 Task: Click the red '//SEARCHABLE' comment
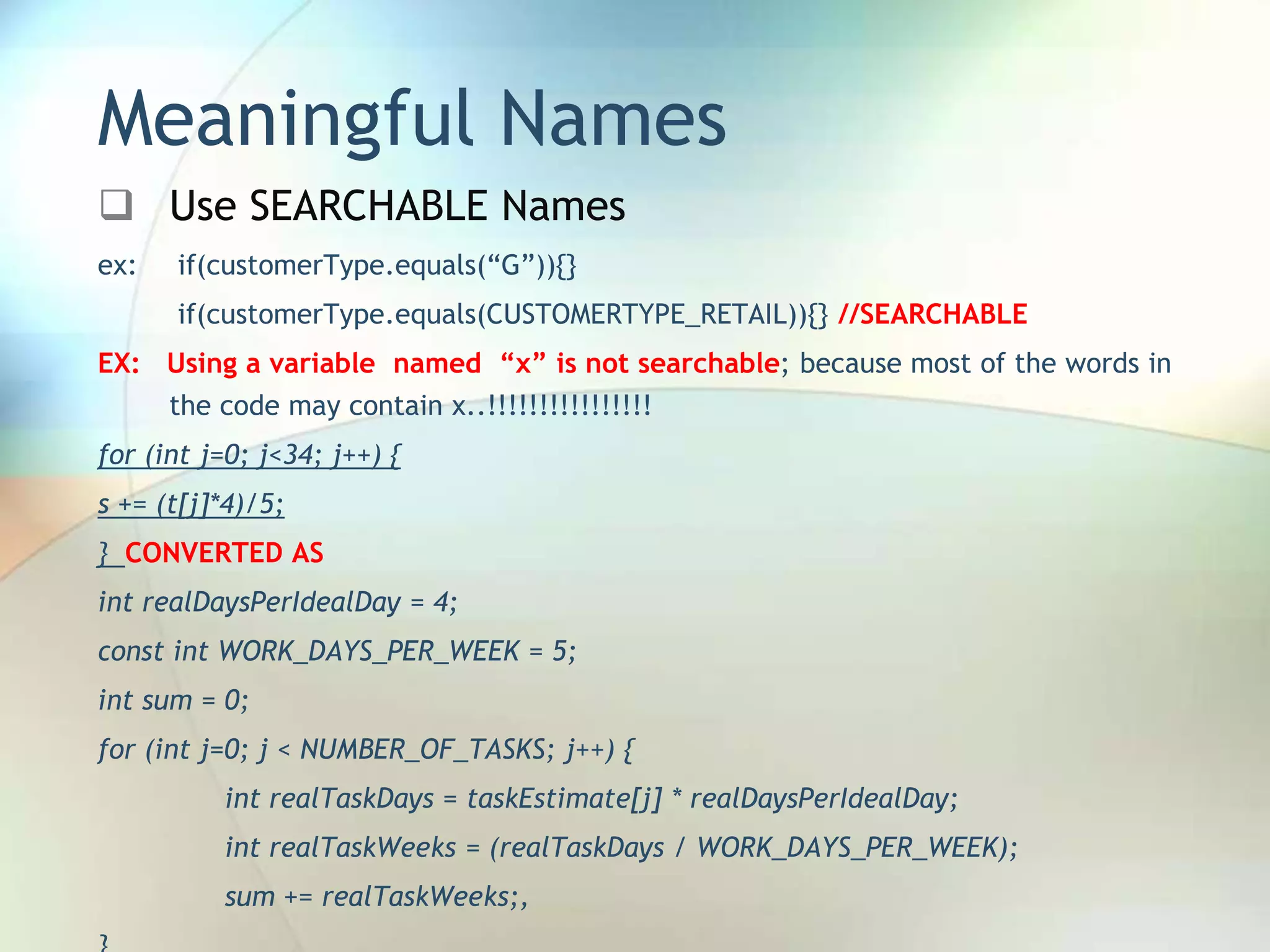coord(933,314)
